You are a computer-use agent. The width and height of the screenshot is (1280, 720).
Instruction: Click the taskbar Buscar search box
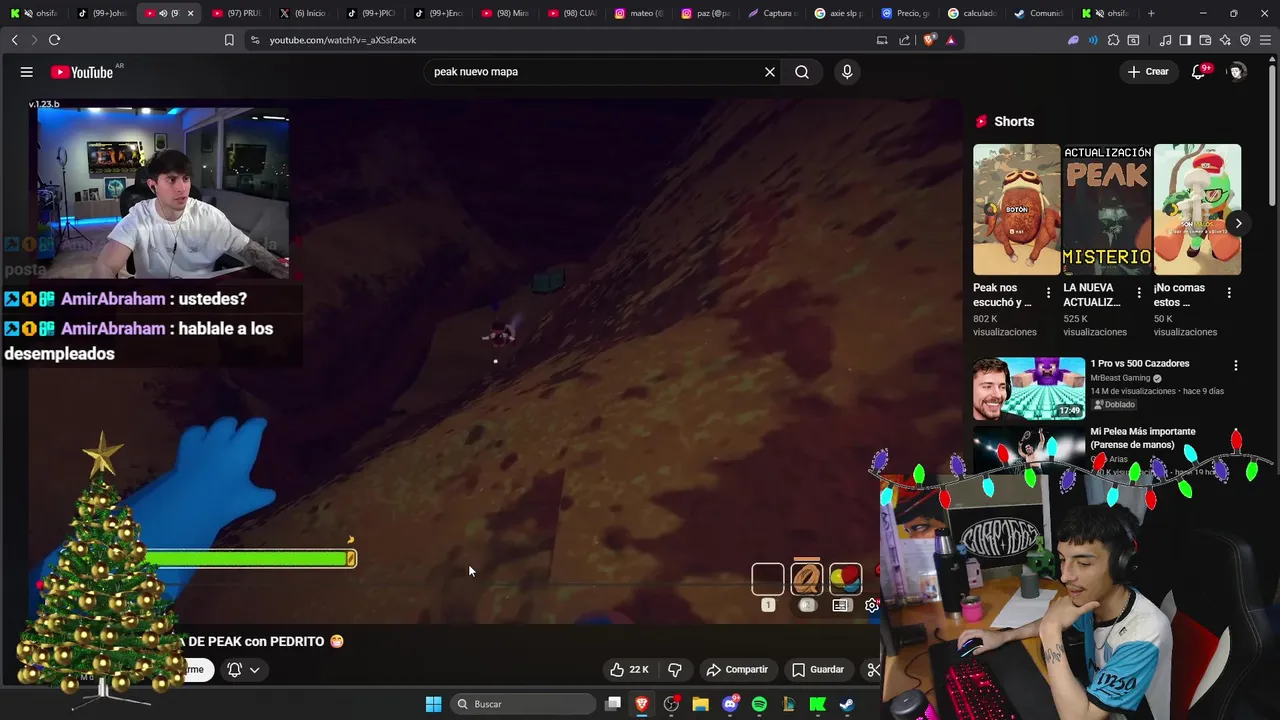pyautogui.click(x=523, y=704)
